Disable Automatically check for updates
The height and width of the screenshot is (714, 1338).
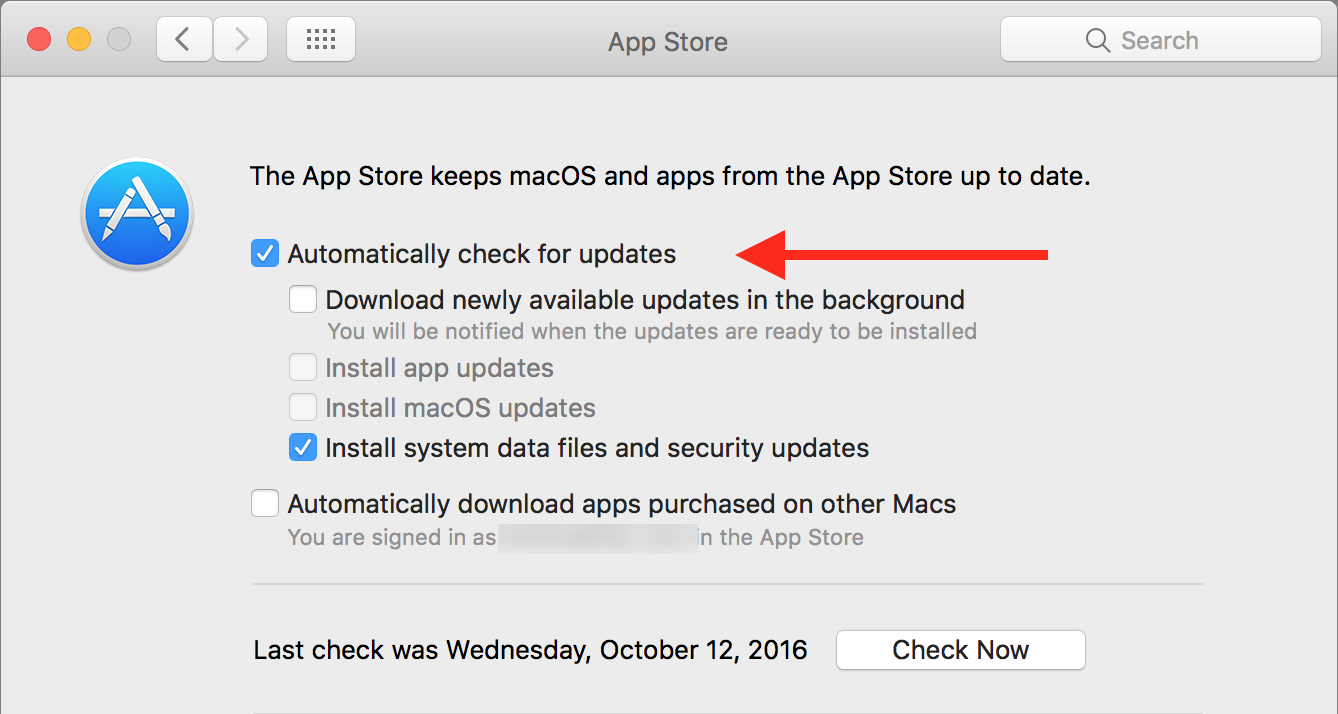[x=265, y=254]
